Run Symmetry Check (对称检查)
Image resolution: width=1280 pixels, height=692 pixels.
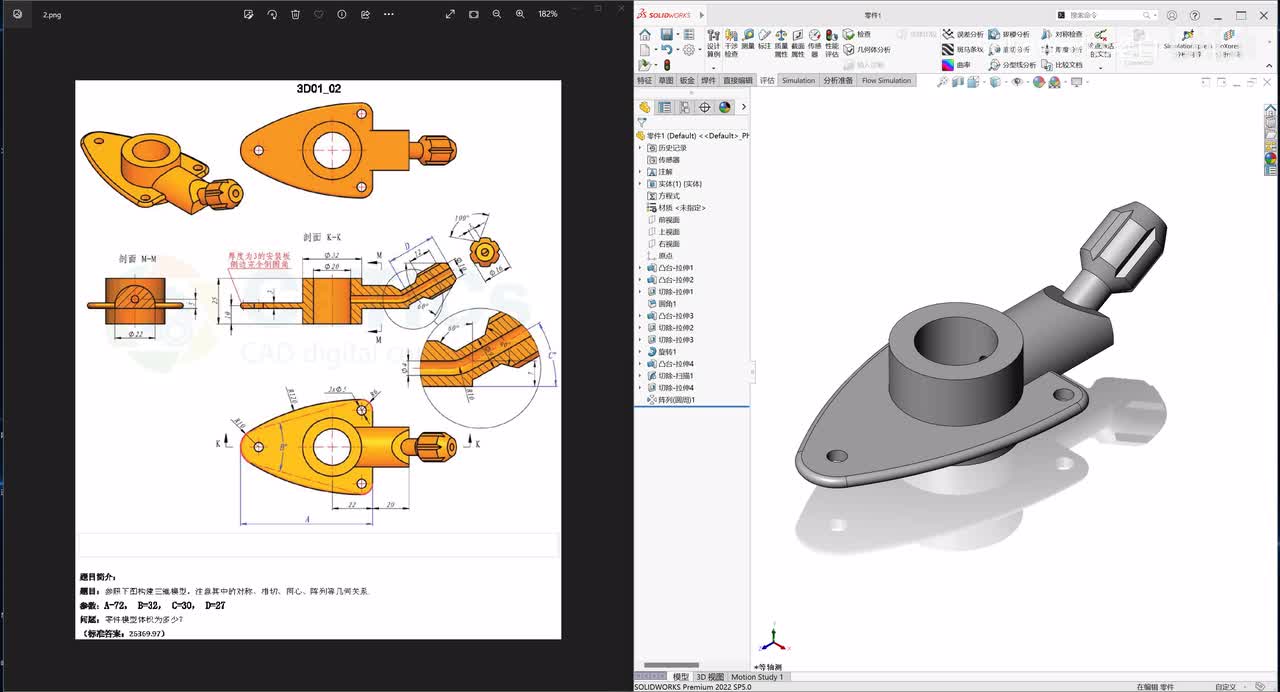[x=1062, y=35]
